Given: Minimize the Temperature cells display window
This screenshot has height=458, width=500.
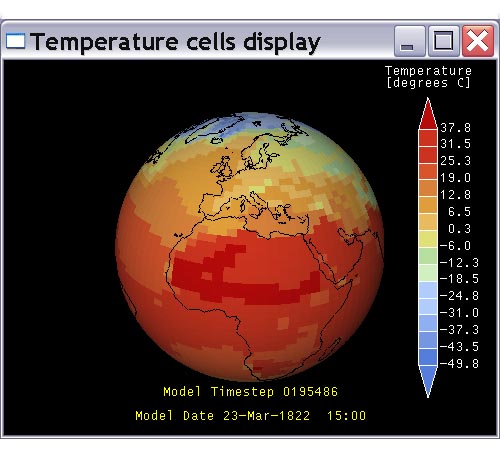Looking at the screenshot, I should pyautogui.click(x=410, y=41).
